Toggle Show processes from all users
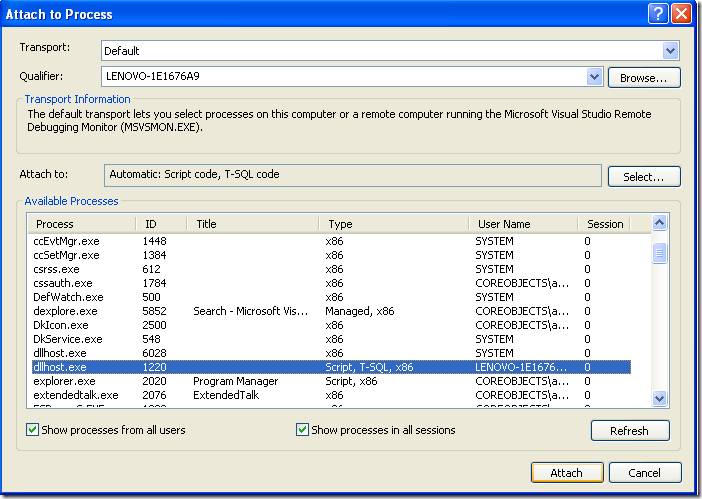Image resolution: width=702 pixels, height=499 pixels. (32, 430)
